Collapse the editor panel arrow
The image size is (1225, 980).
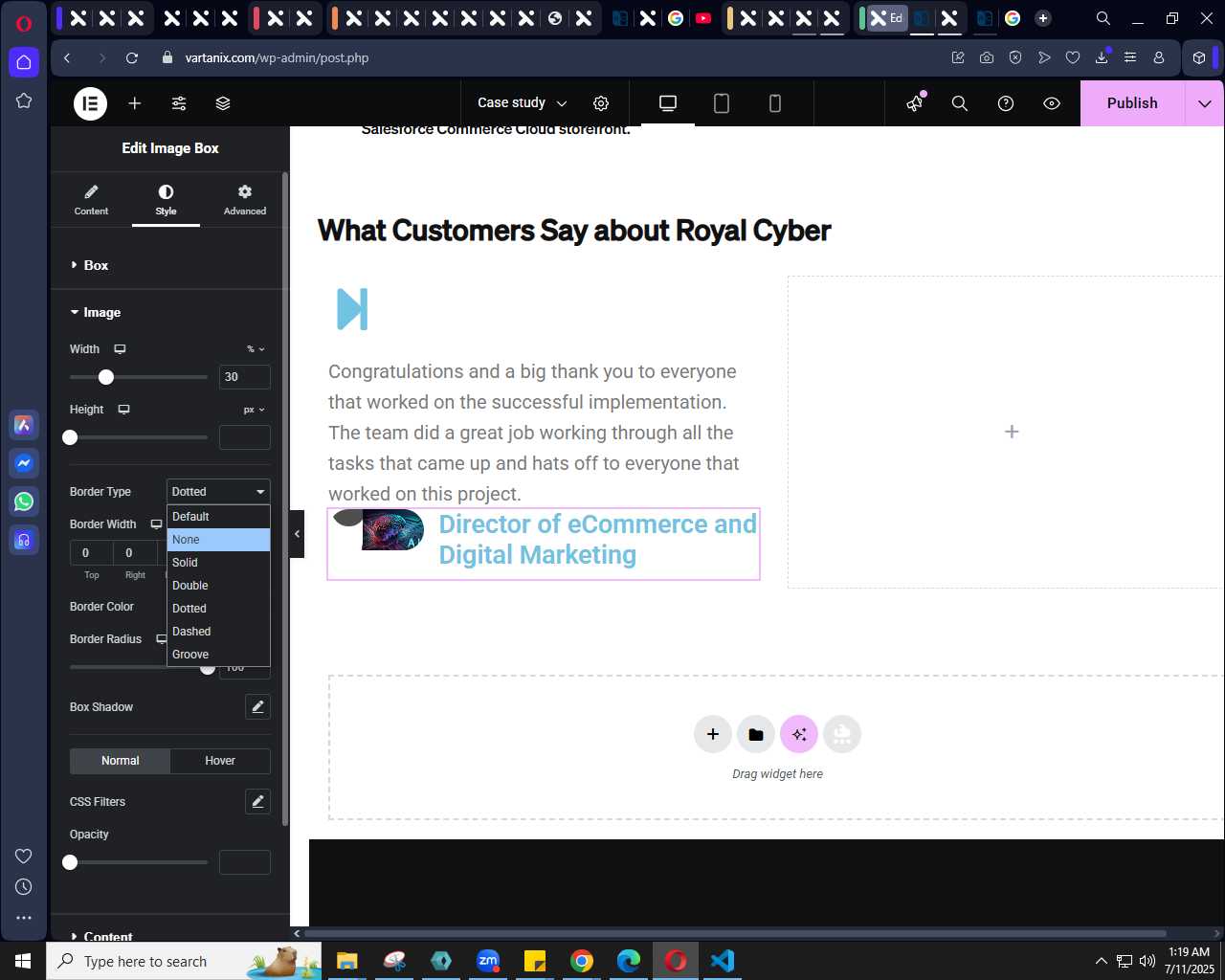(297, 534)
